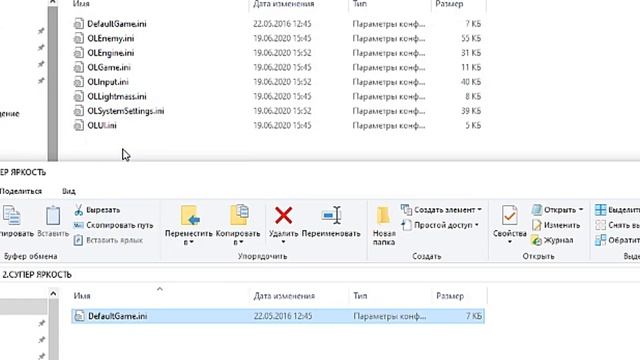Click the Rename (Переименовать) icon
This screenshot has width=640, height=360.
coord(331,215)
